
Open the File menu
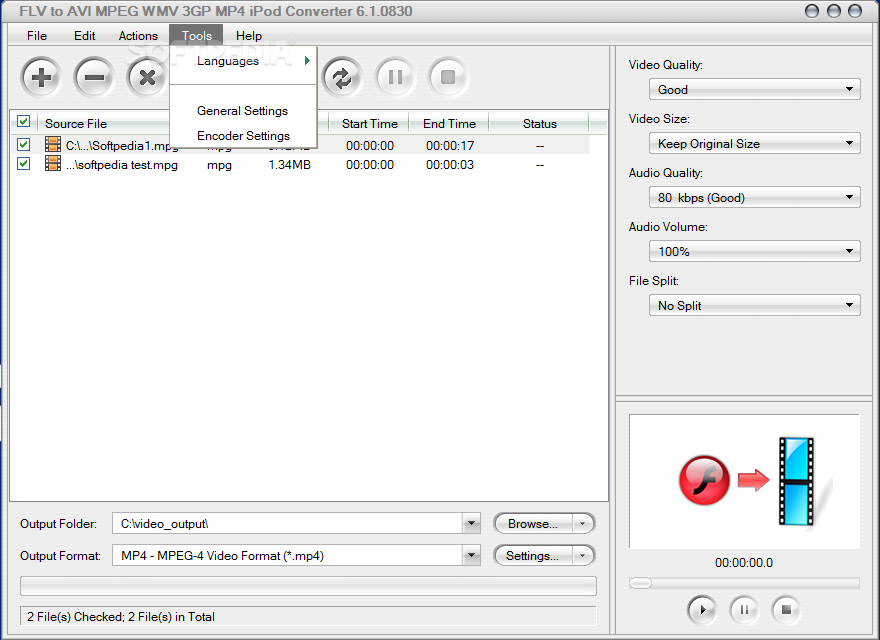[37, 35]
